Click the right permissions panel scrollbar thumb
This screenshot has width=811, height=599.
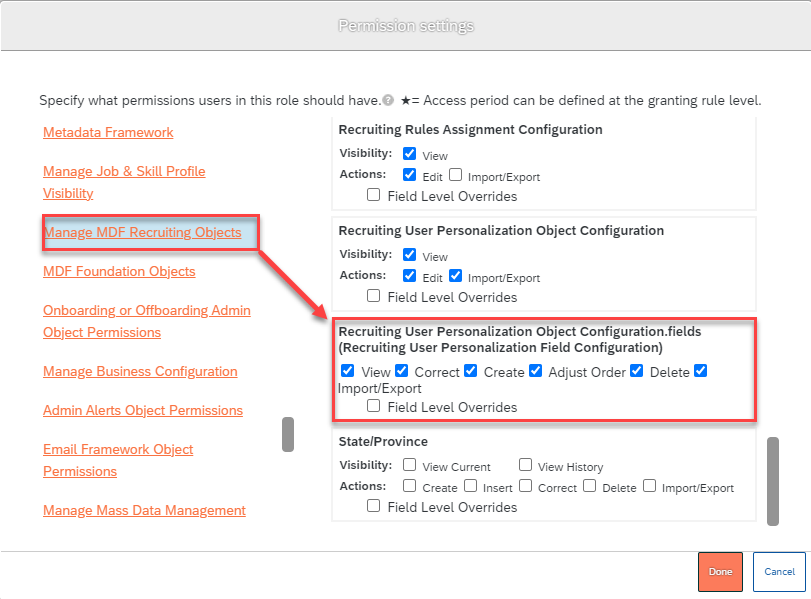coord(773,482)
